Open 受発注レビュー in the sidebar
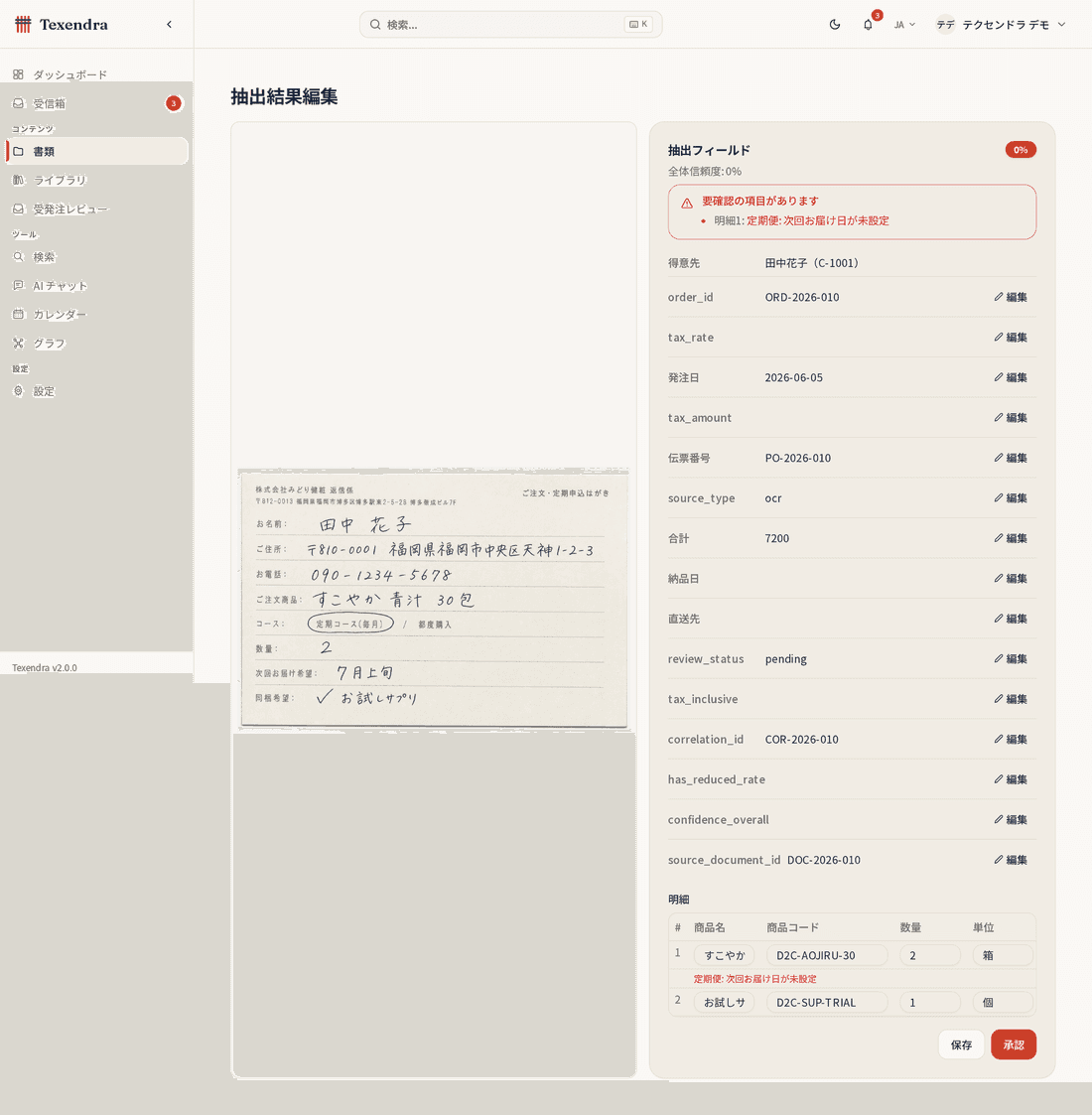The height and width of the screenshot is (1115, 1092). (x=96, y=209)
